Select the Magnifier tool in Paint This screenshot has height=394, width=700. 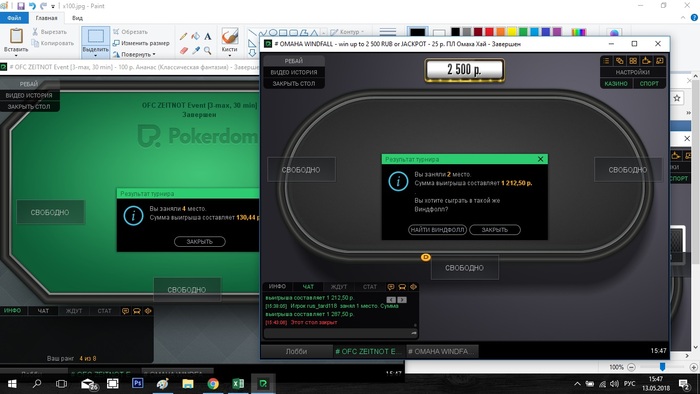point(208,50)
